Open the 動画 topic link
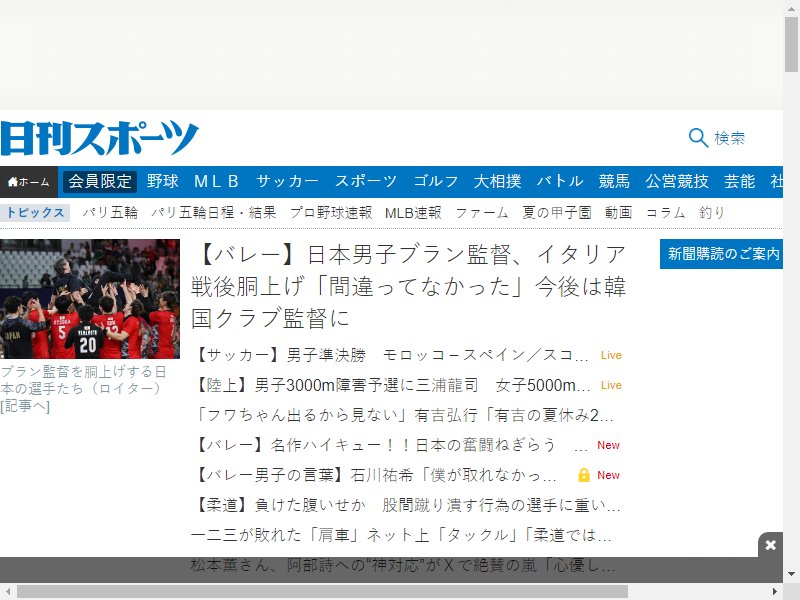Viewport: 800px width, 600px height. click(618, 213)
